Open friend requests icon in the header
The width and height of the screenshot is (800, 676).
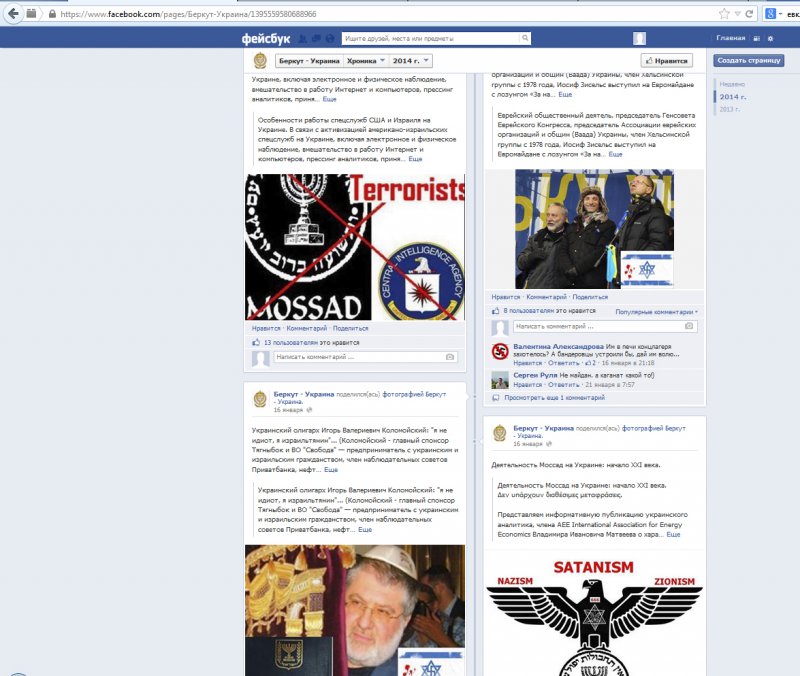303,38
